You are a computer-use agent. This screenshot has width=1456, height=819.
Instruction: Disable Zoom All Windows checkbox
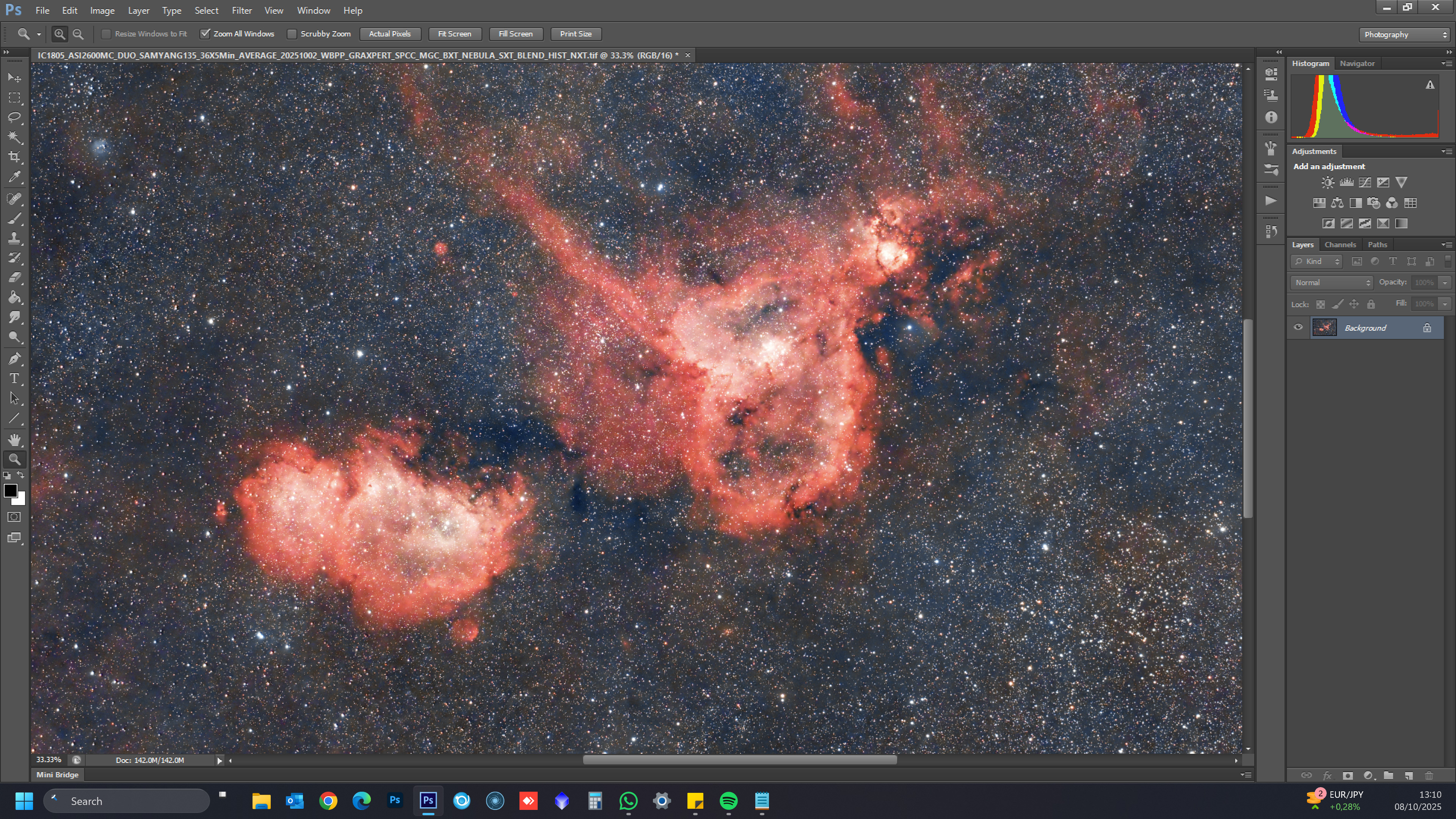tap(205, 34)
